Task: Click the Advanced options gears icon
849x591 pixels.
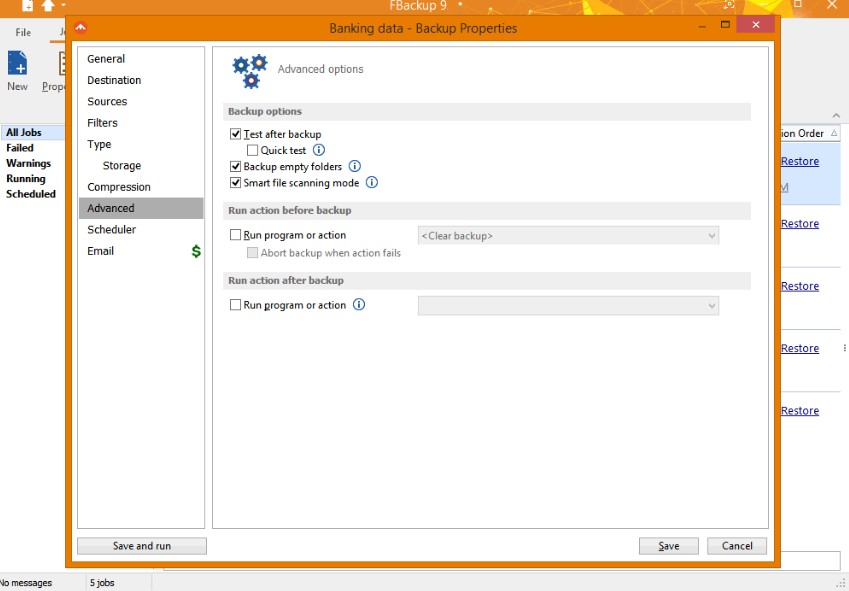Action: (248, 69)
